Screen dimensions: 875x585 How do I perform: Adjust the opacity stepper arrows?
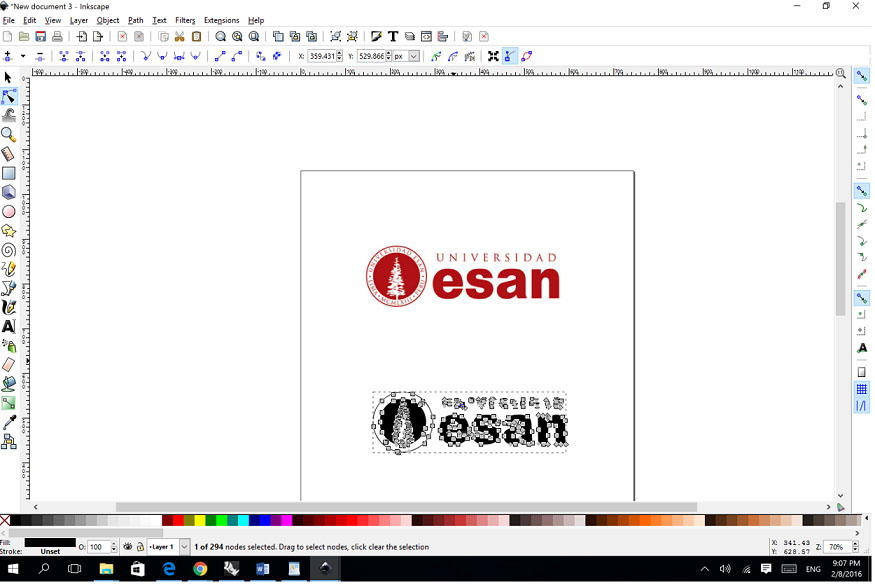pyautogui.click(x=114, y=548)
